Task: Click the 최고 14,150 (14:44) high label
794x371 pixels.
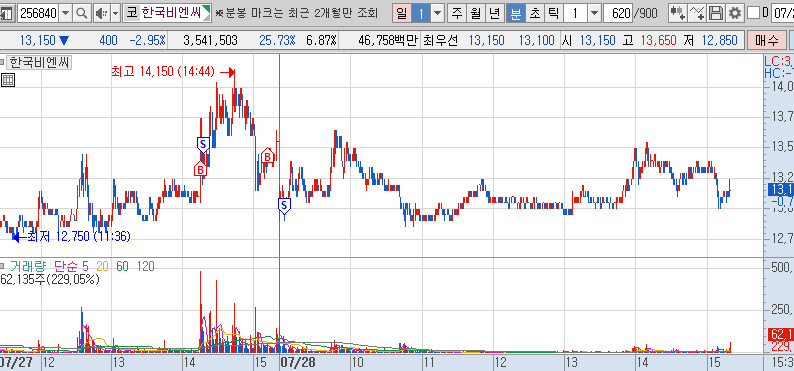Action: (x=163, y=72)
